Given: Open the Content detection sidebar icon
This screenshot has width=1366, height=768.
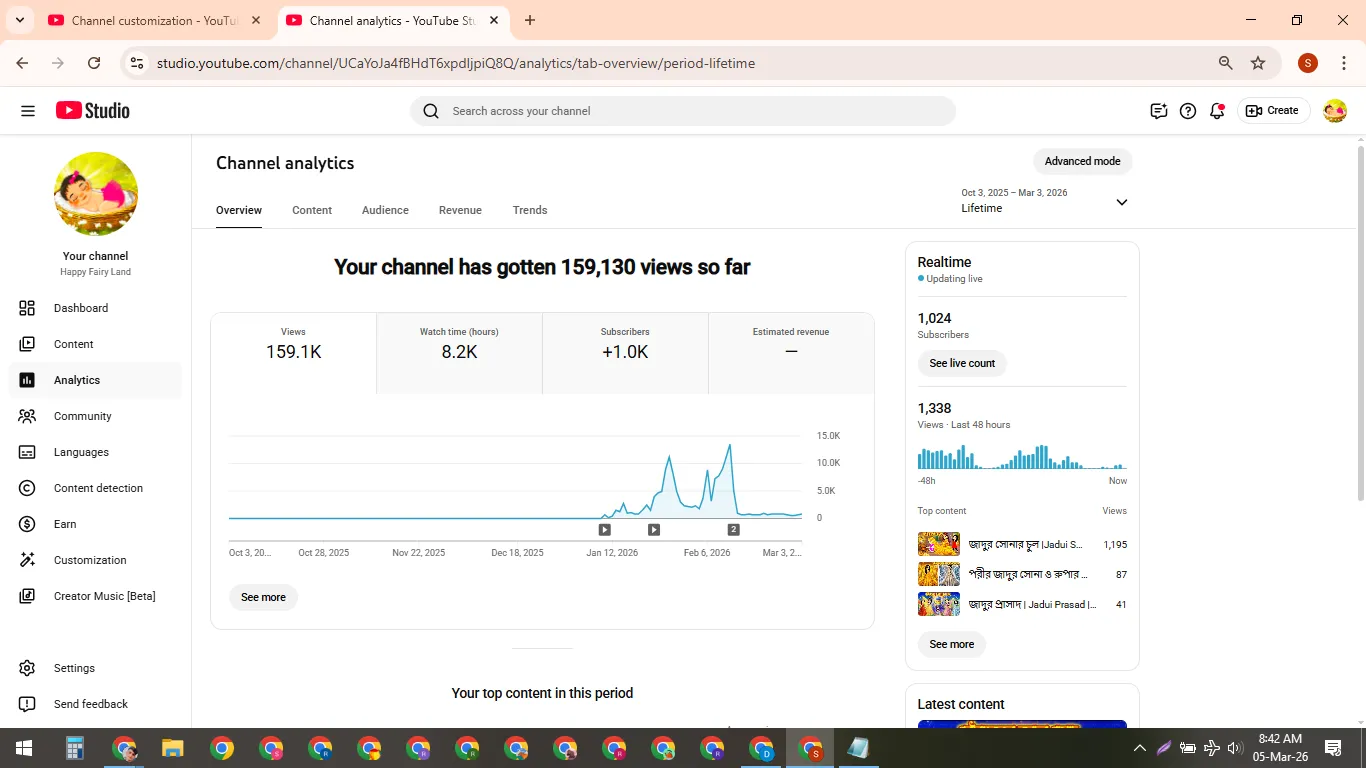Looking at the screenshot, I should (27, 488).
